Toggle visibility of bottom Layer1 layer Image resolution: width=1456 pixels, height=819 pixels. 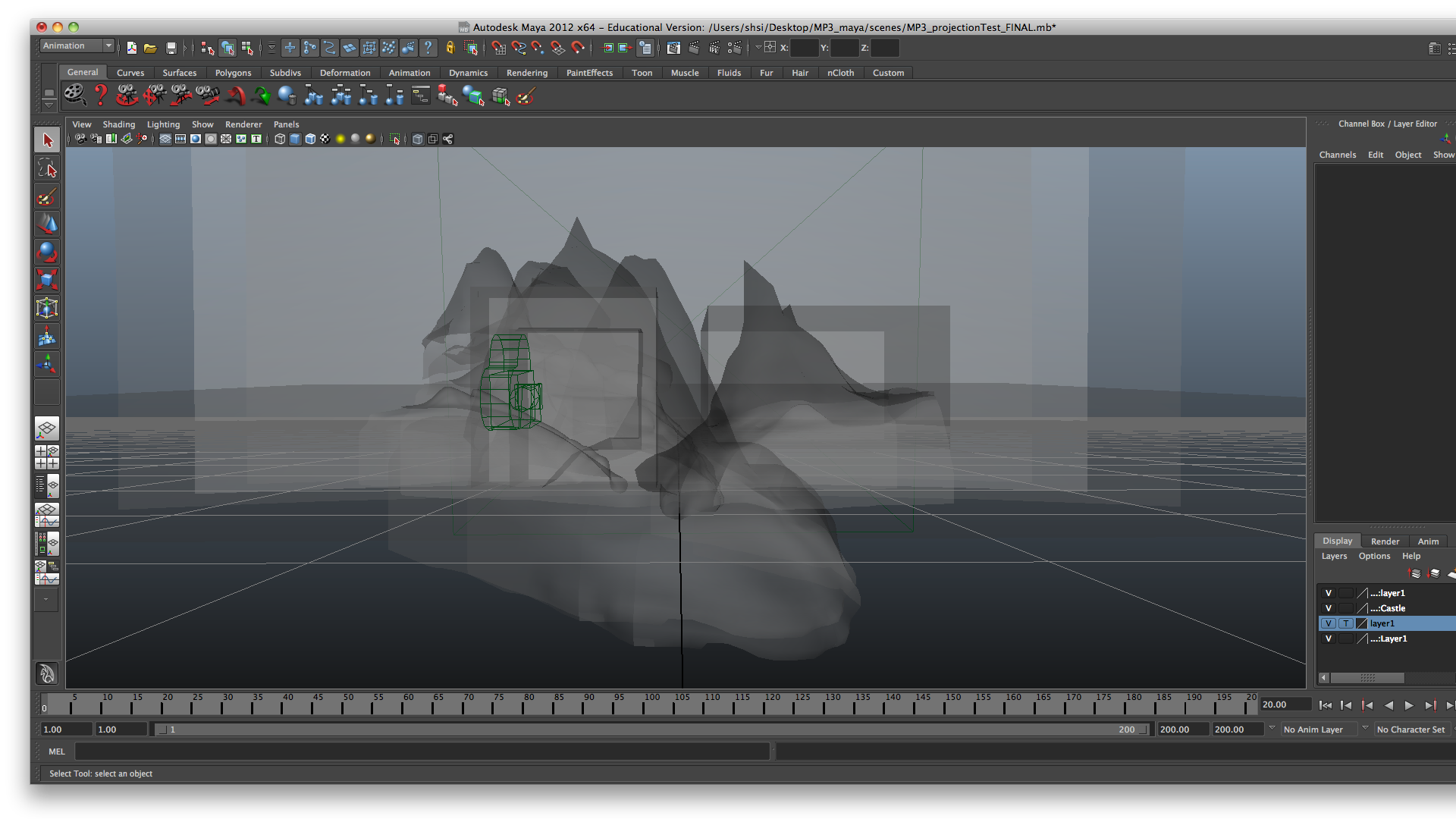[x=1328, y=639]
